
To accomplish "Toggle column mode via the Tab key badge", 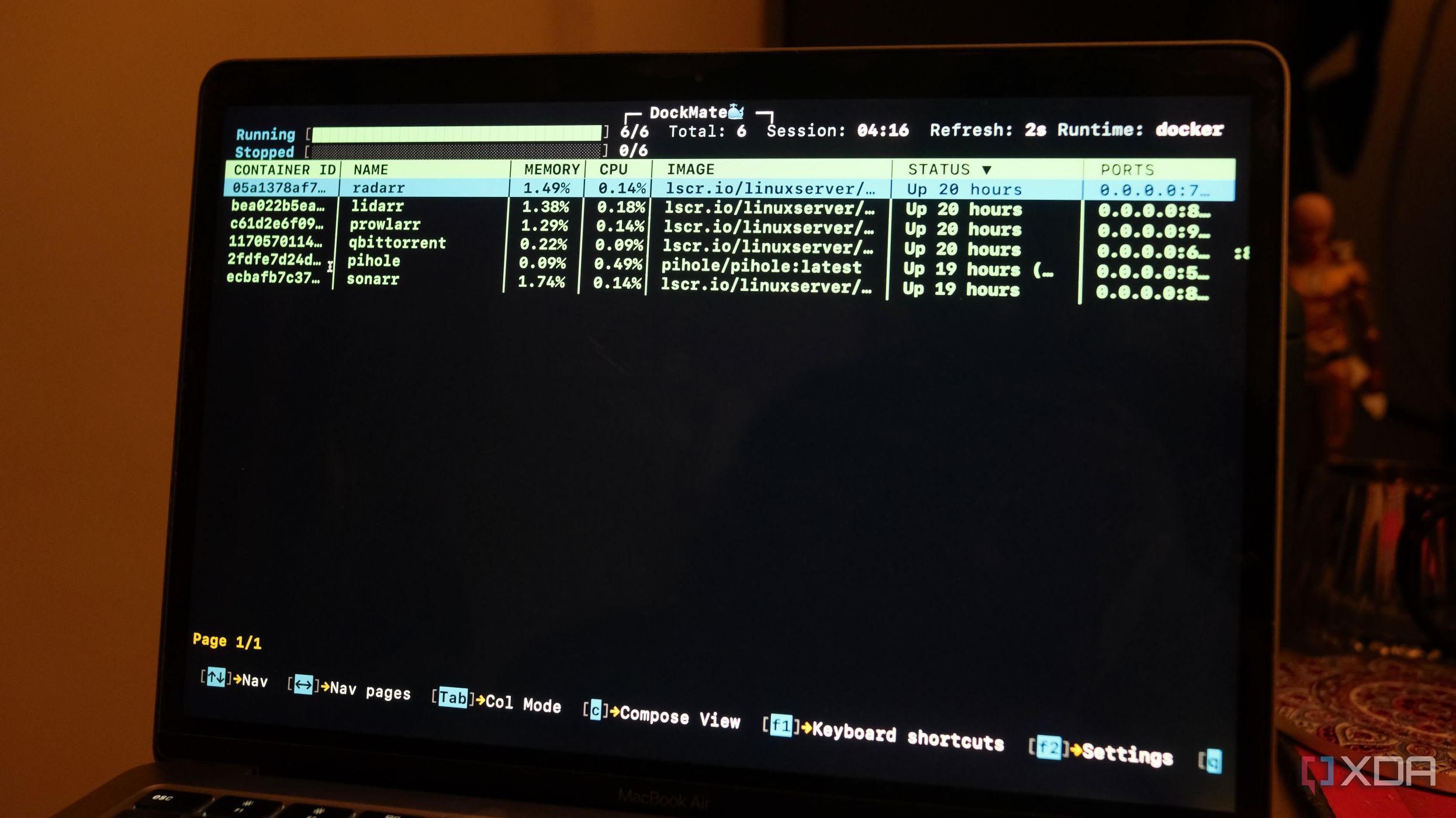I will [452, 698].
